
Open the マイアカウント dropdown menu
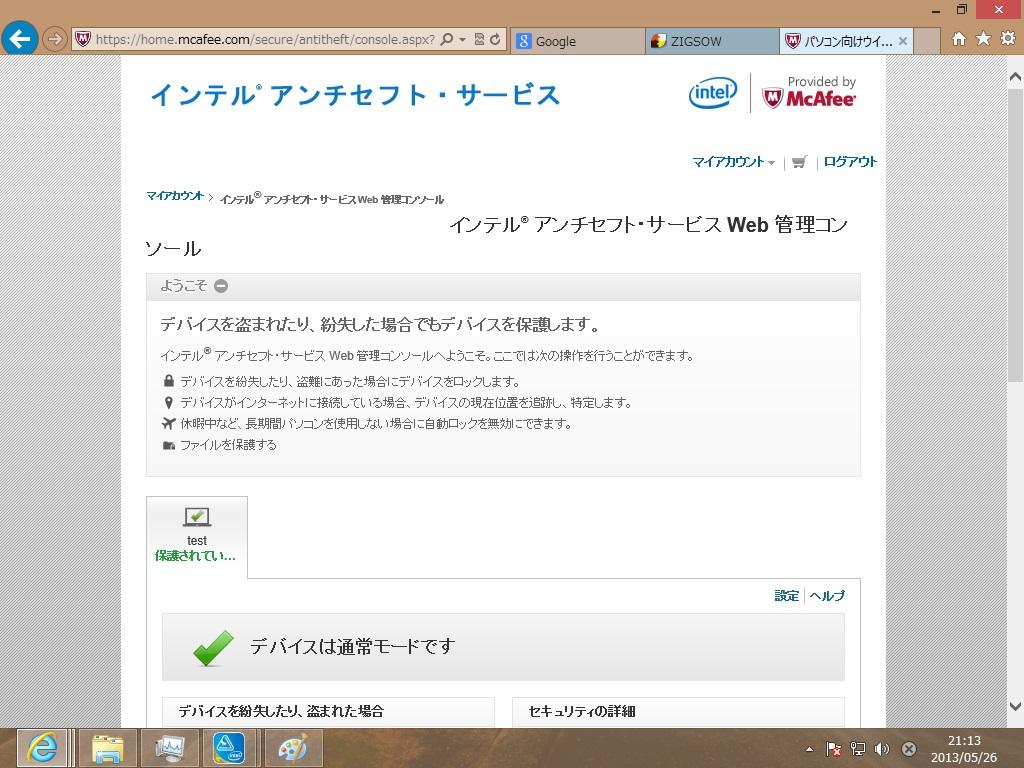pyautogui.click(x=733, y=162)
